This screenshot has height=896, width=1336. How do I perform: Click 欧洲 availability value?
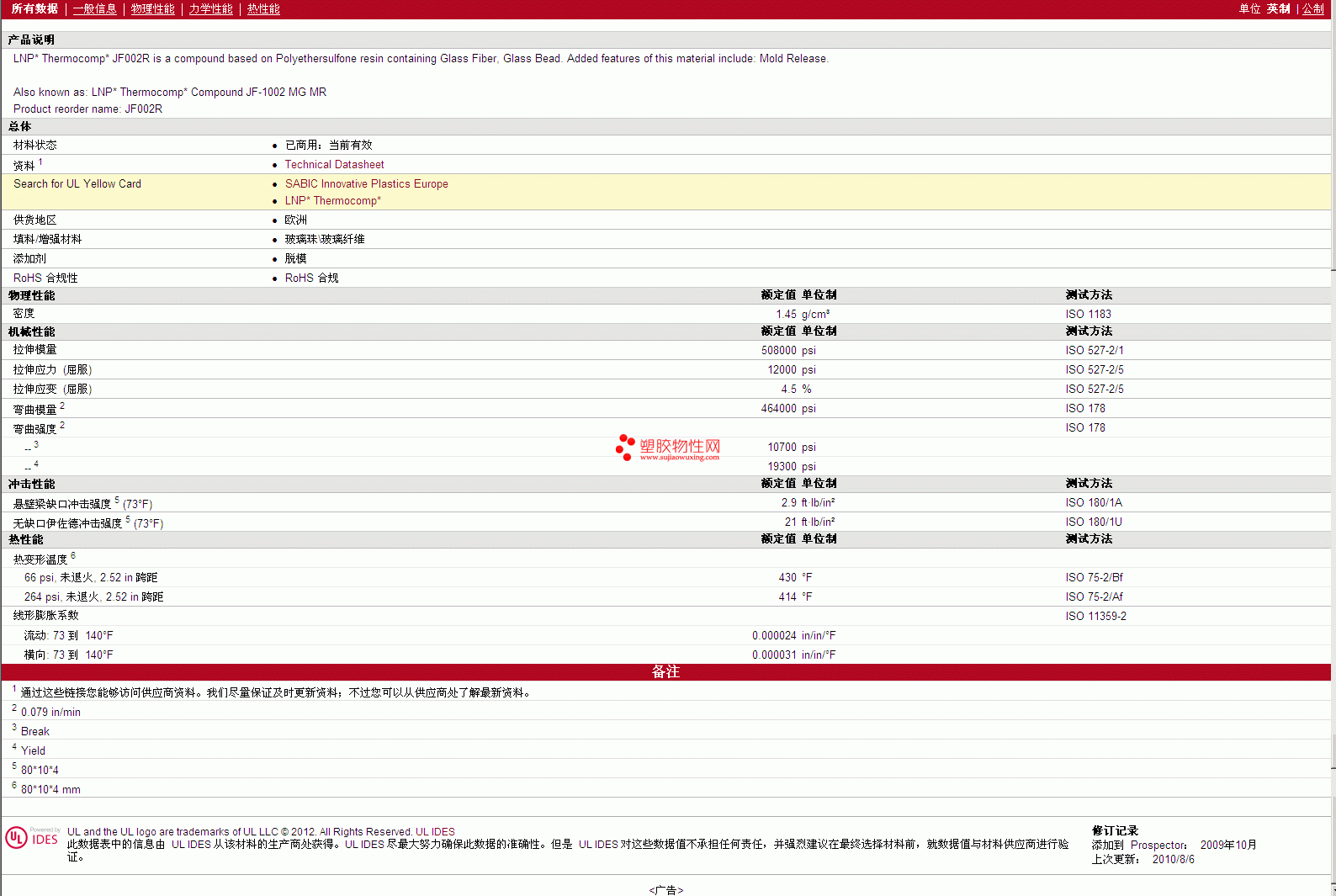tap(295, 220)
